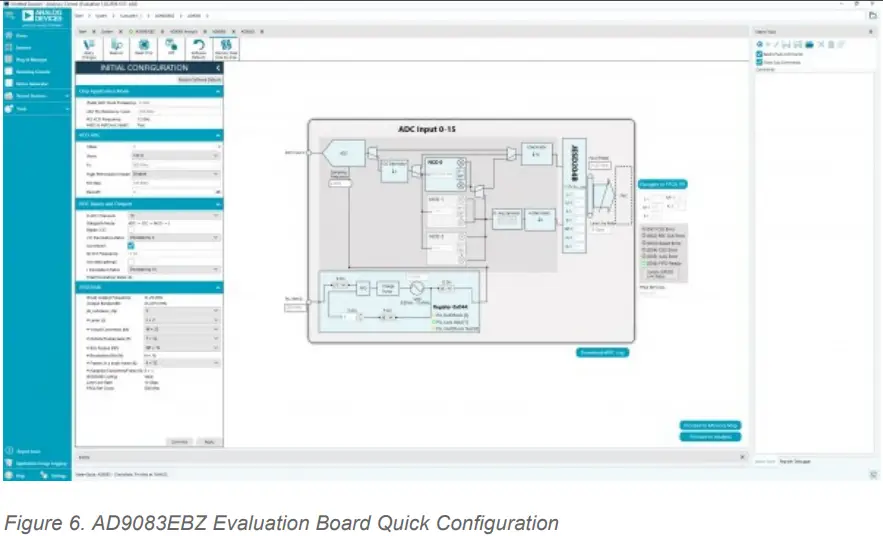Open Remoting Console in the sidebar
Image resolution: width=883 pixels, height=536 pixels.
(x=33, y=72)
